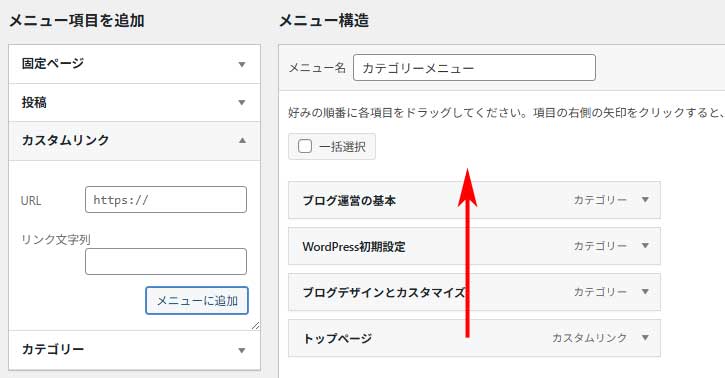Image resolution: width=725 pixels, height=378 pixels.
Task: Focus the URL input field
Action: tap(166, 200)
